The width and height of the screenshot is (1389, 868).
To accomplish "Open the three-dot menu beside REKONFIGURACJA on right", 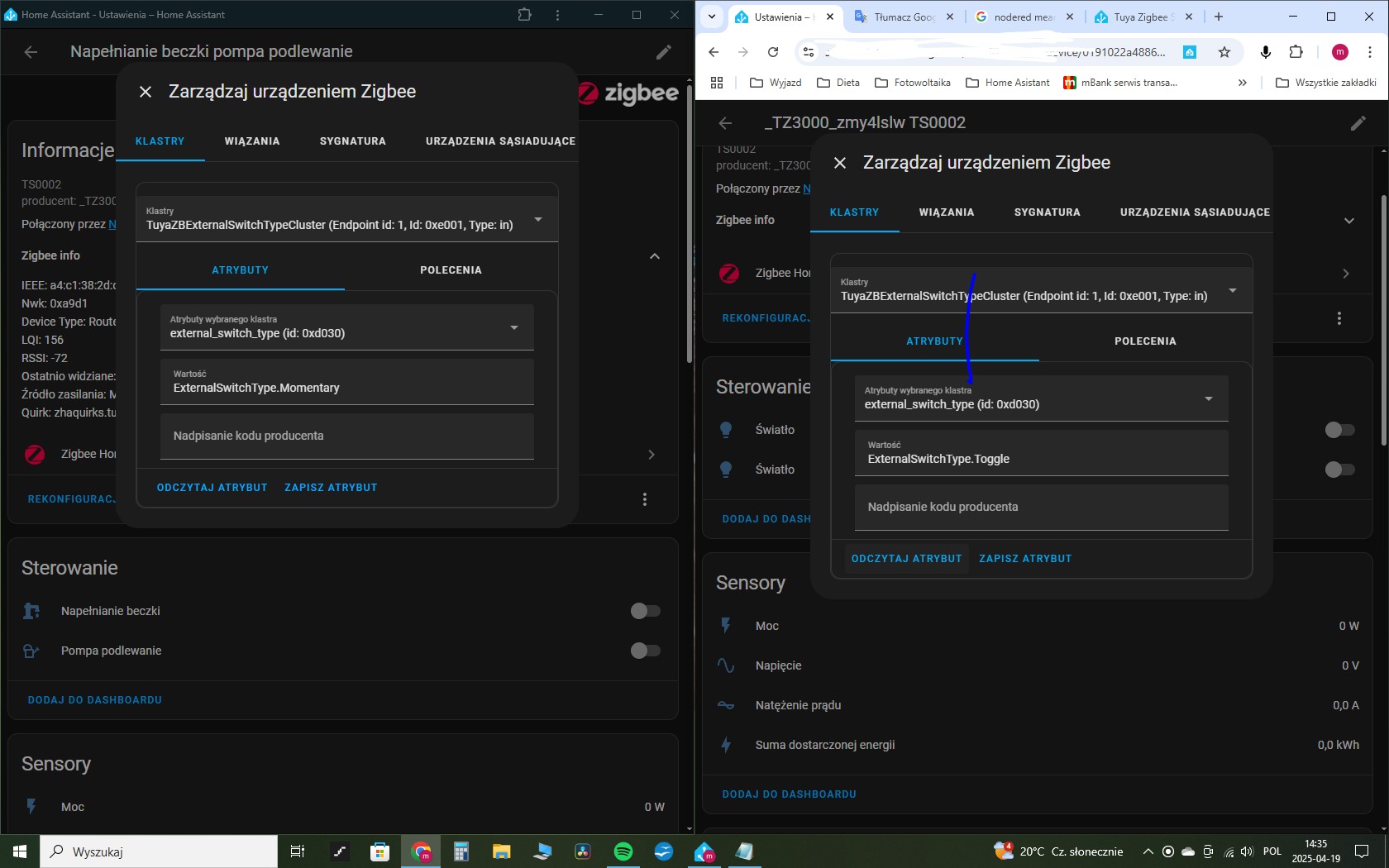I will point(1339,318).
